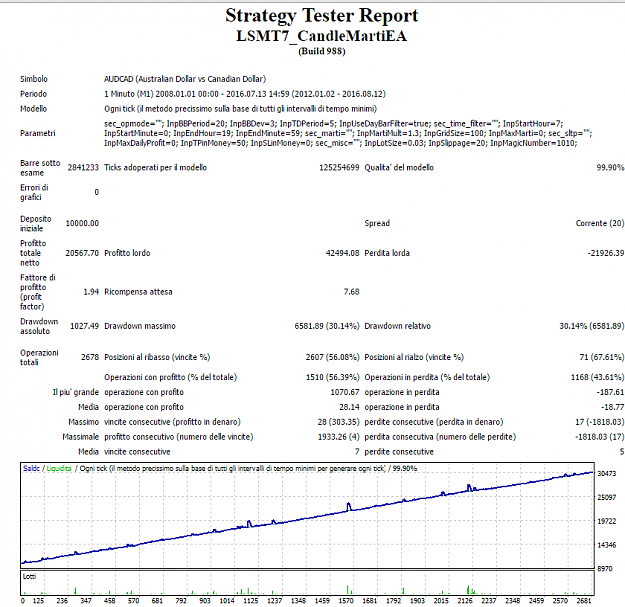Viewport: 625px width, 607px height.
Task: Select Posizioni al ribasso value 2607 (56.08%)
Action: 332,357
